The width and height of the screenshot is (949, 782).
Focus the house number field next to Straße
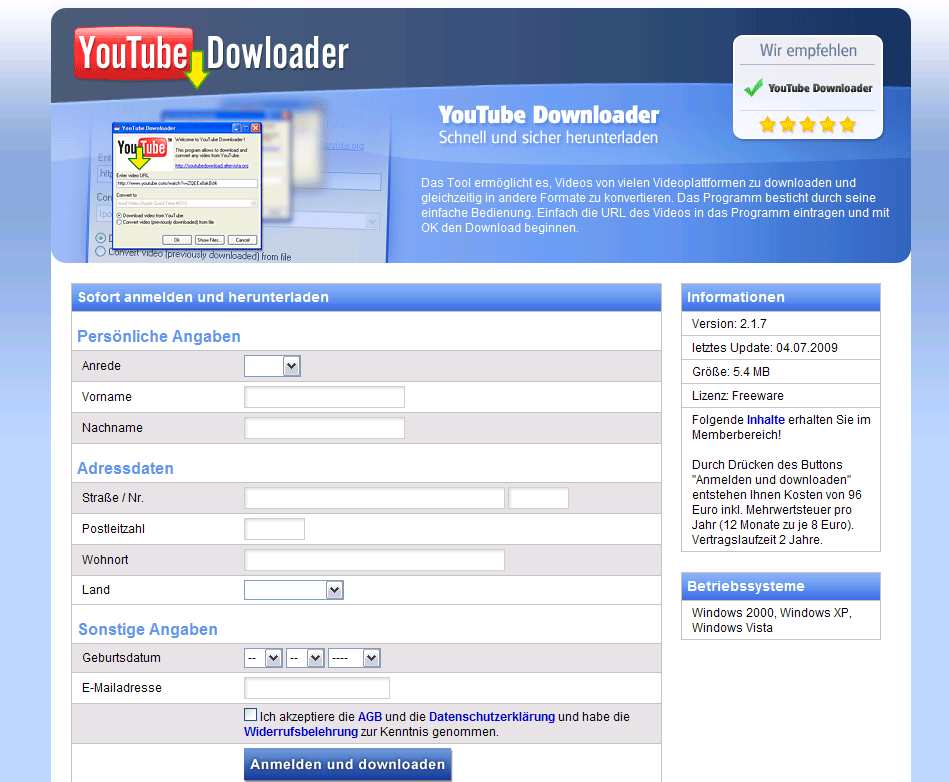click(x=539, y=498)
